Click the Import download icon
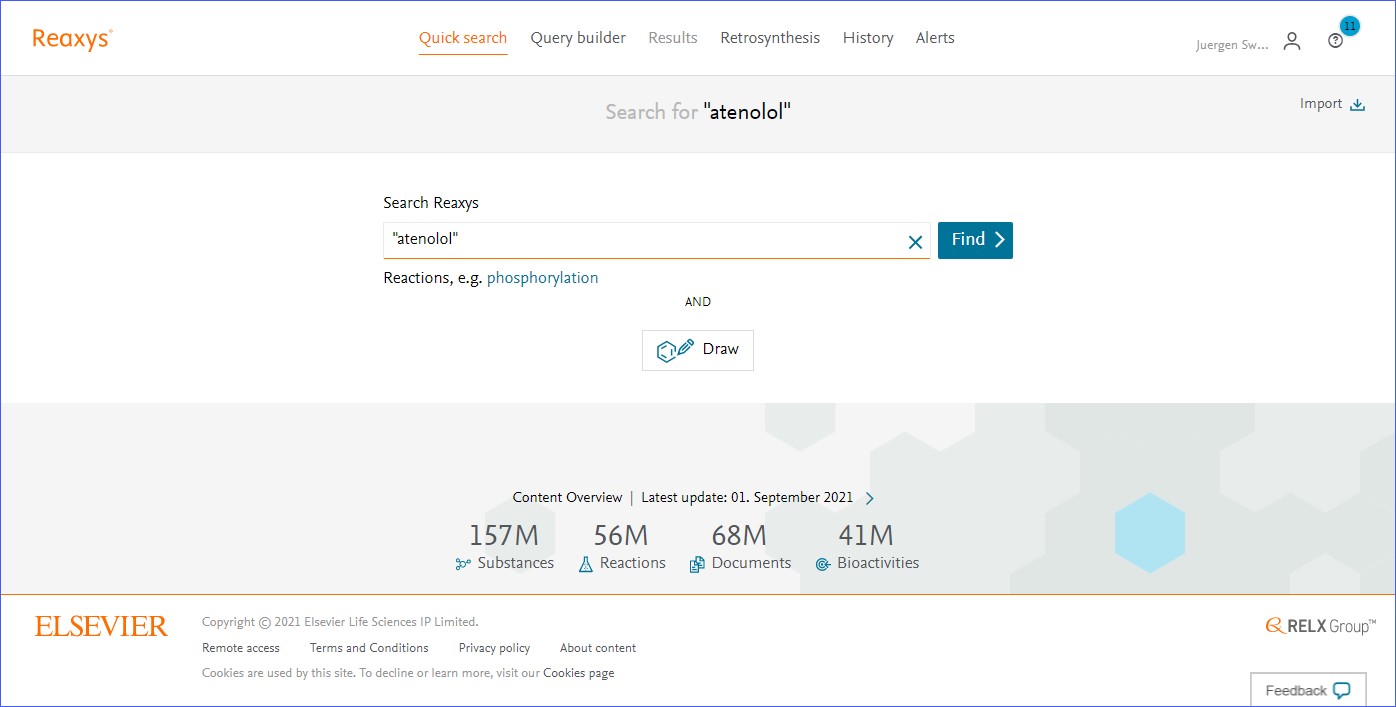Image resolution: width=1396 pixels, height=707 pixels. [x=1357, y=105]
